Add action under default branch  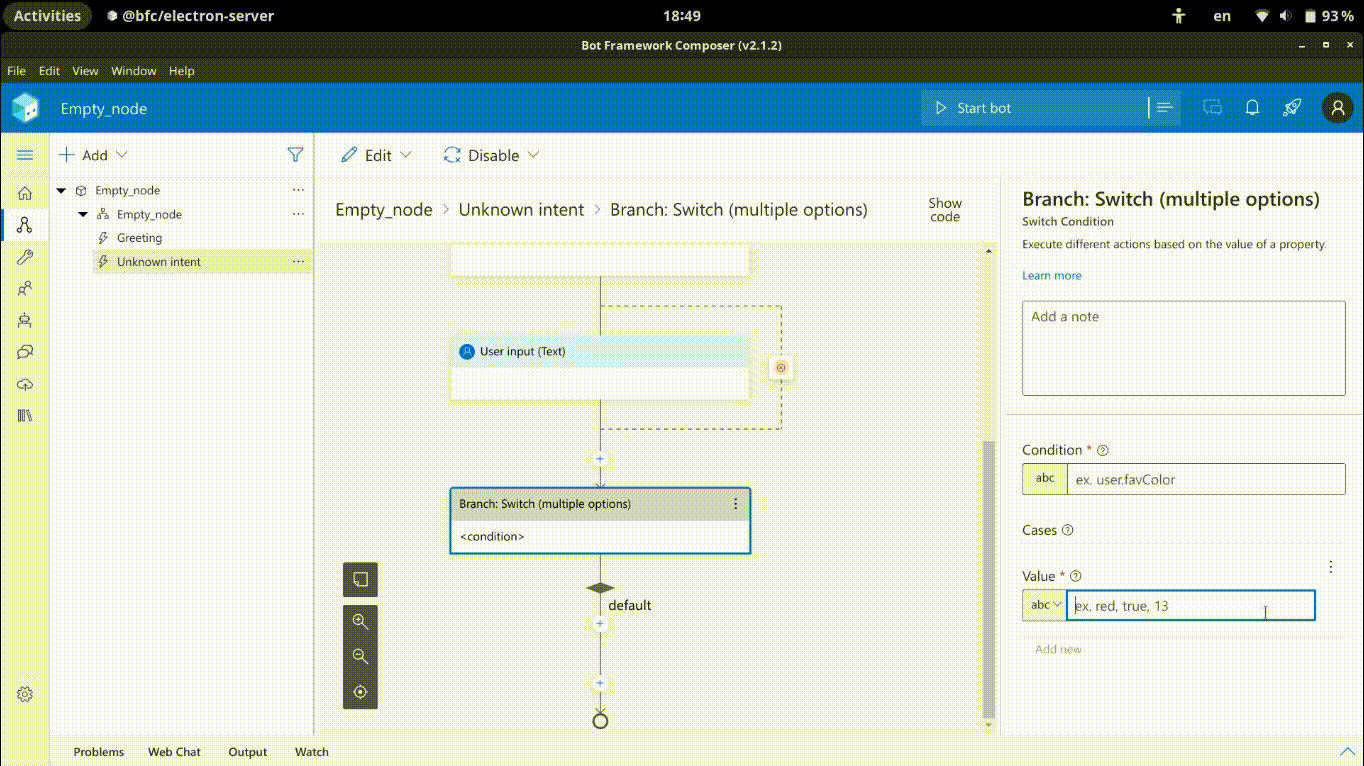pos(600,624)
